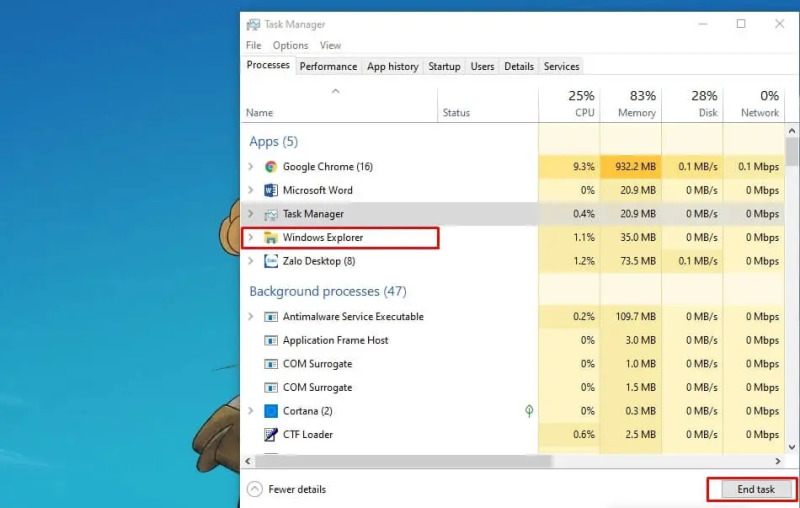Select the Application Frame Host row name
This screenshot has height=508, width=800.
335,340
